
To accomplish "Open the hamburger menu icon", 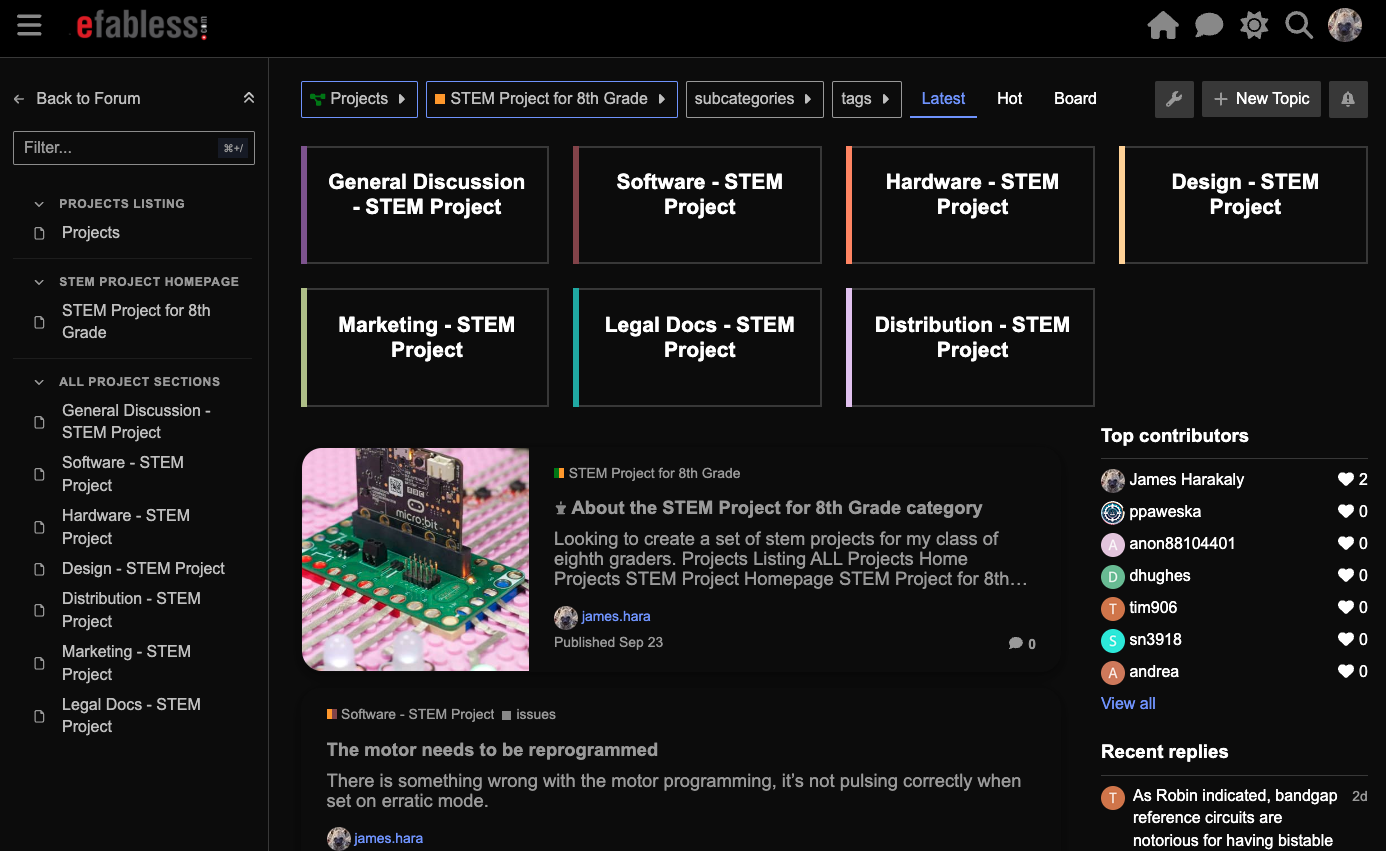I will point(29,26).
